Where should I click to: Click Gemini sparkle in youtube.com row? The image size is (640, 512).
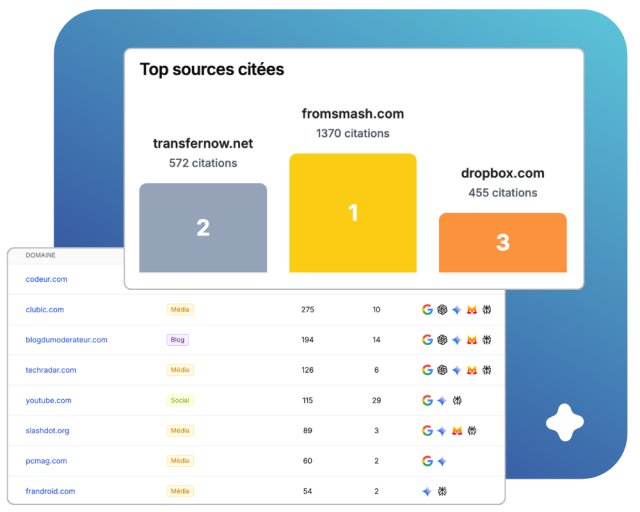click(x=442, y=401)
